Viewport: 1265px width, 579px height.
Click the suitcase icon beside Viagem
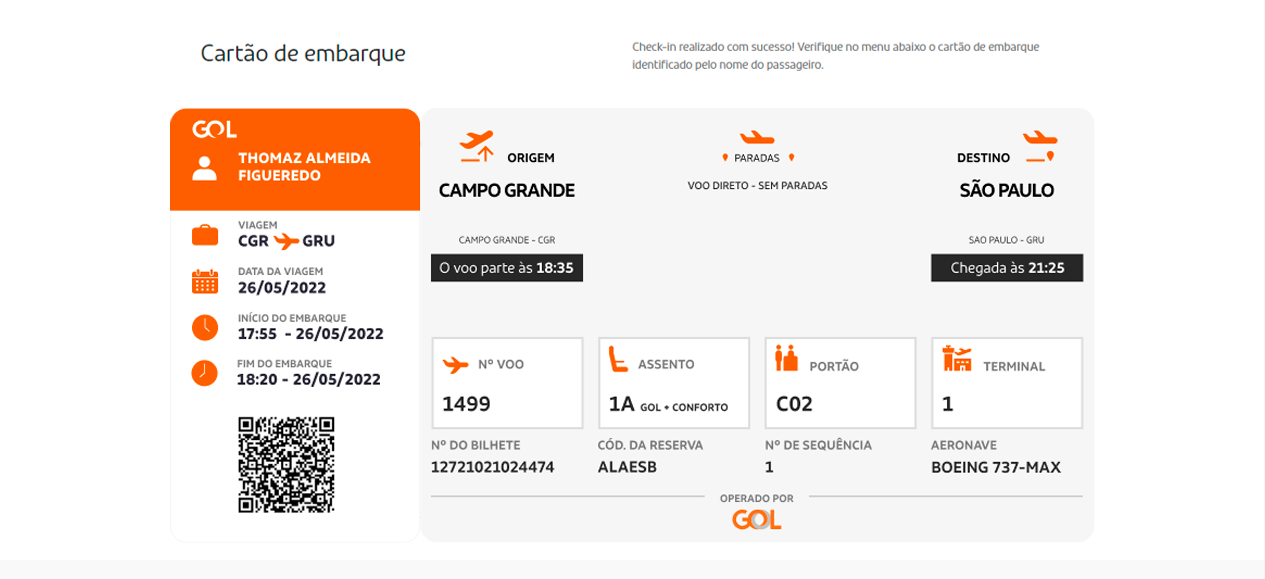[205, 235]
